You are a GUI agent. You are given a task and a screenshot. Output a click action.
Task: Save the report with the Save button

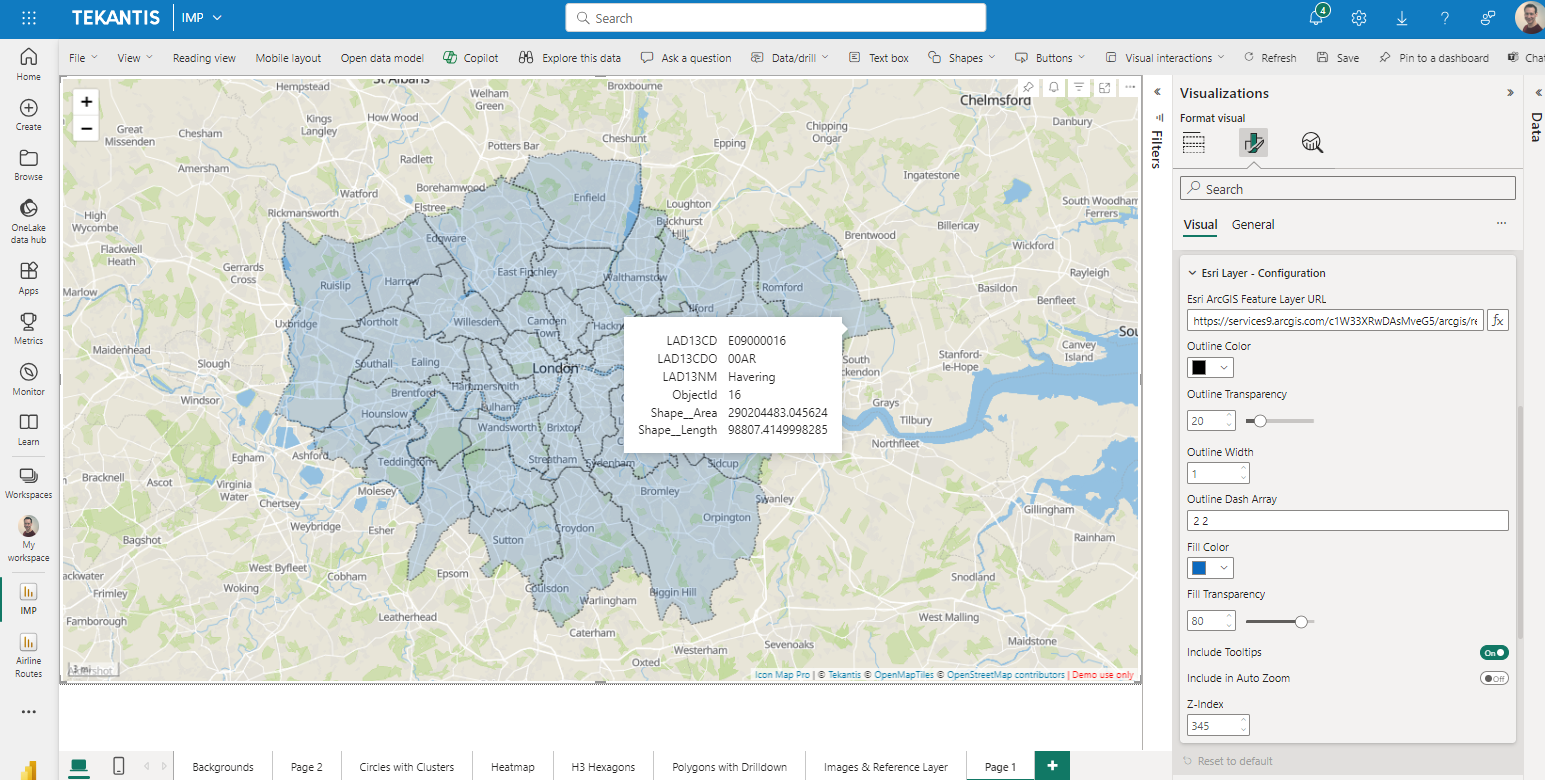pyautogui.click(x=1338, y=57)
